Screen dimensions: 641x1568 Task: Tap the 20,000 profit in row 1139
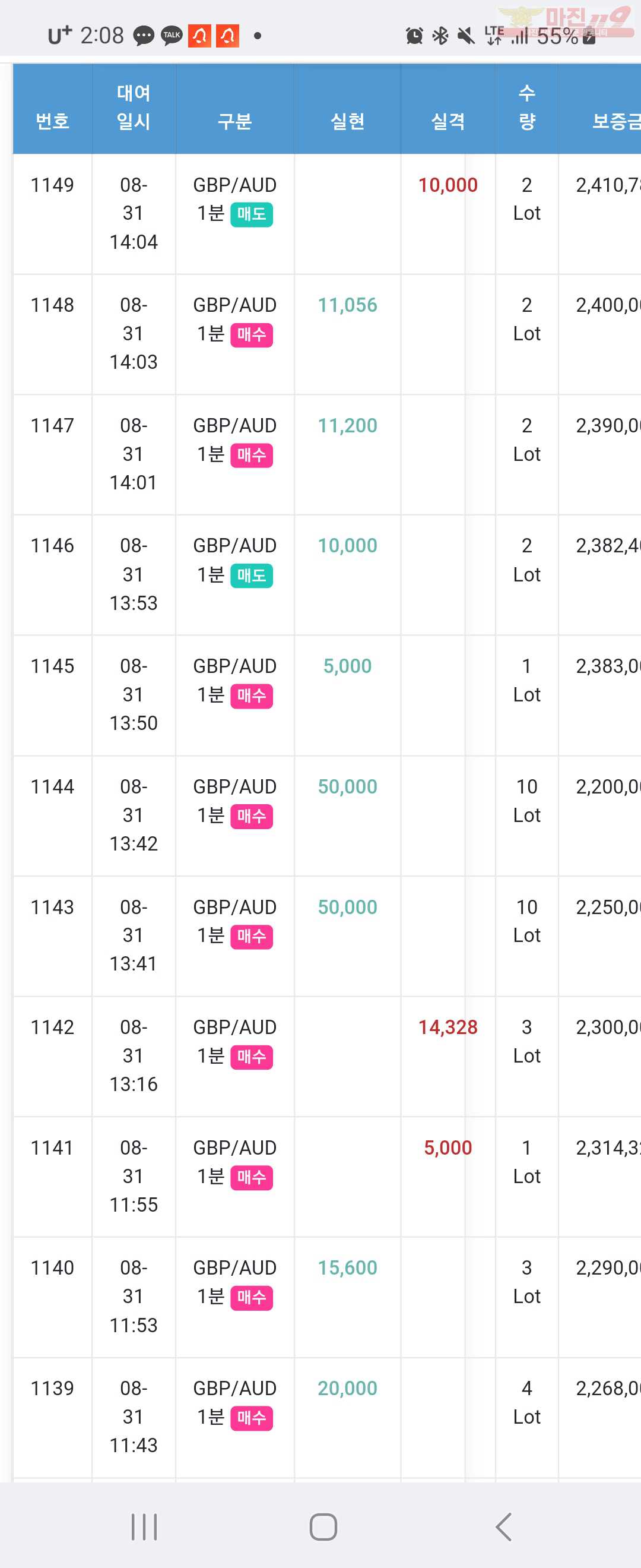(x=347, y=1389)
